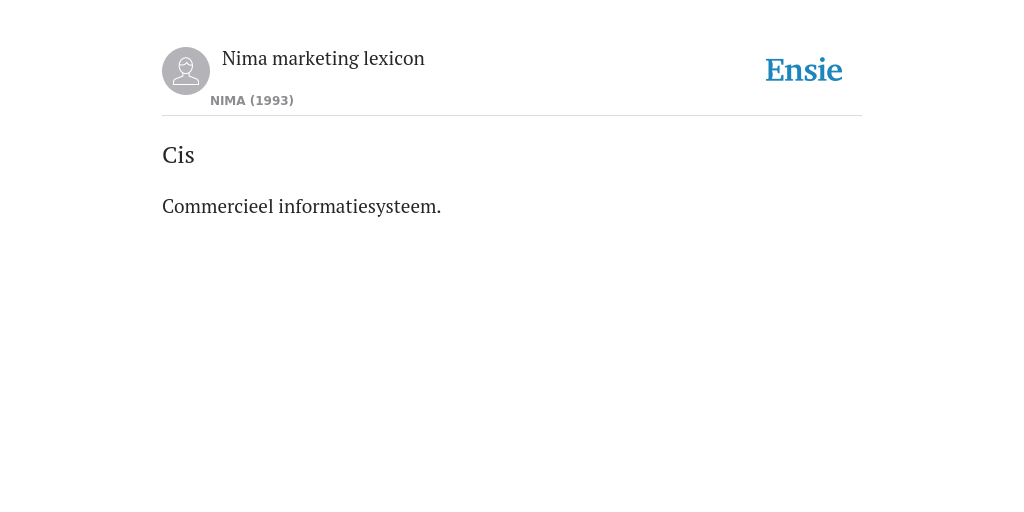Screen dimensions: 1024x512
Task: Open the Nima marketing lexicon title
Action: [x=323, y=59]
